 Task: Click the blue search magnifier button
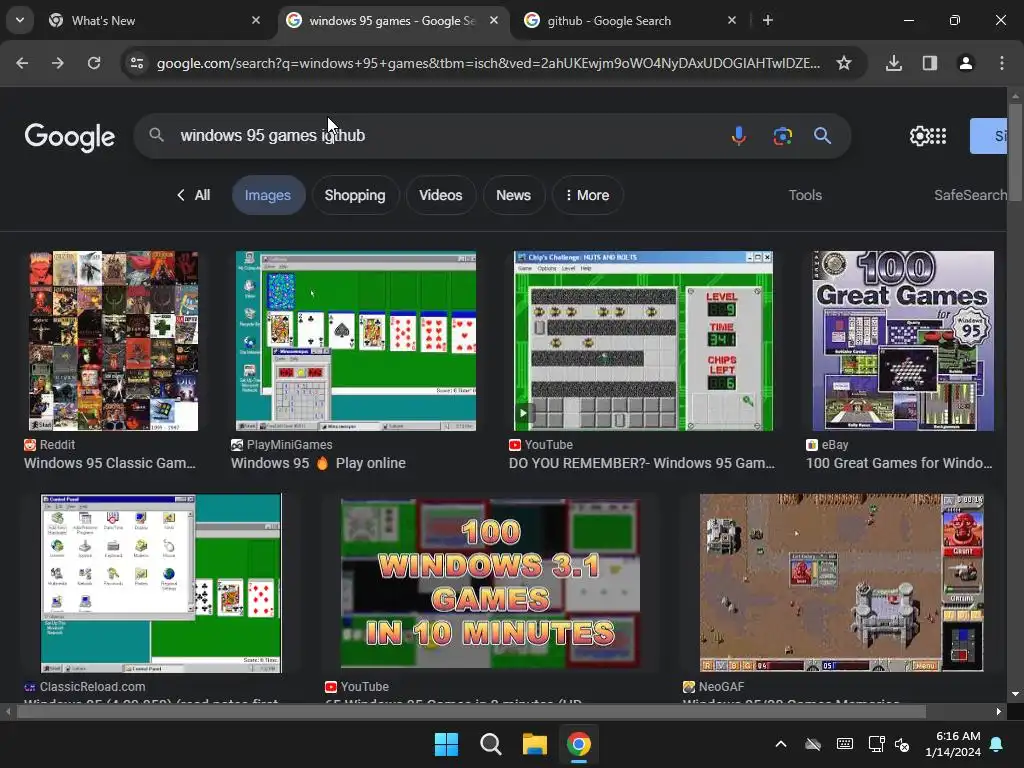point(822,136)
